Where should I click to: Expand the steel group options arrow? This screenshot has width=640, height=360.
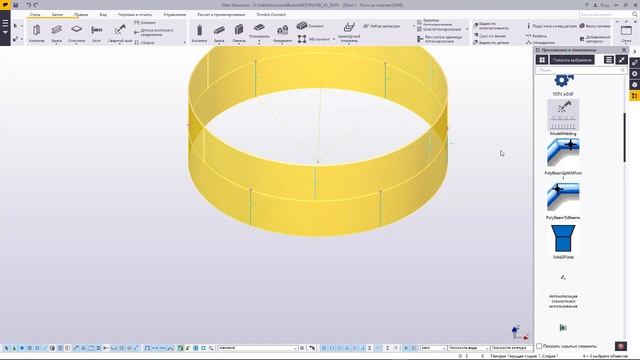click(184, 42)
